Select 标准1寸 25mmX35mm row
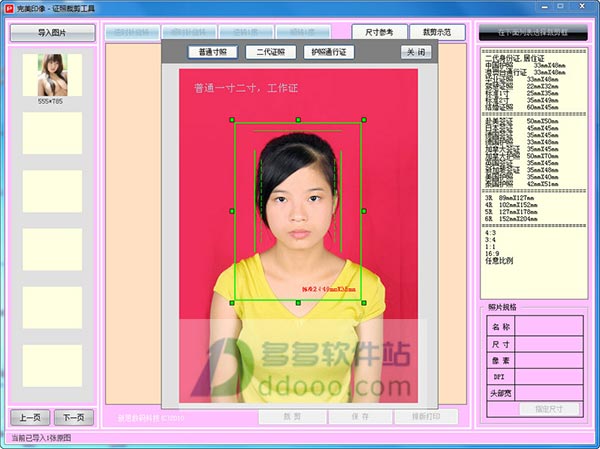This screenshot has width=600, height=449. [522, 93]
